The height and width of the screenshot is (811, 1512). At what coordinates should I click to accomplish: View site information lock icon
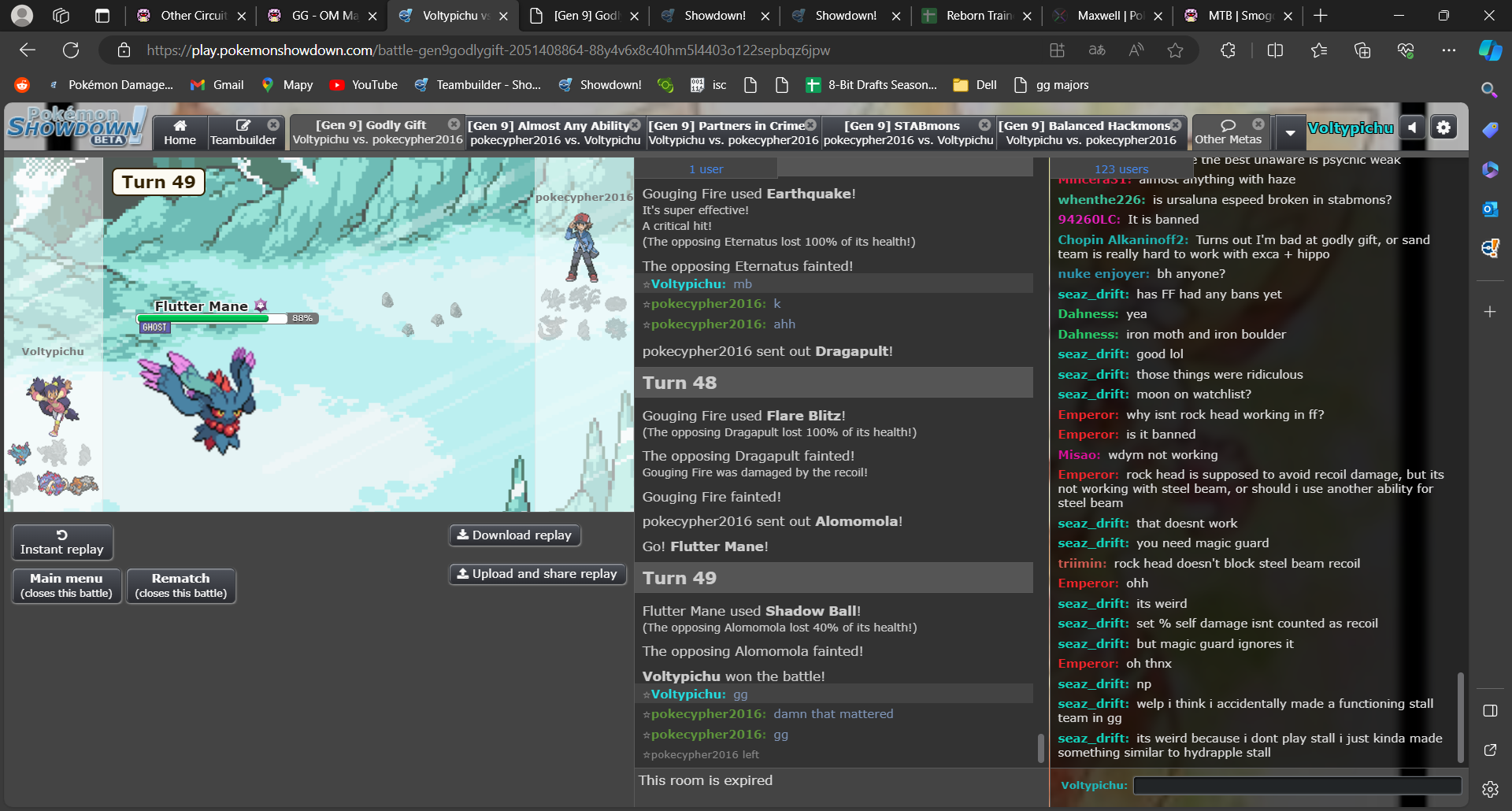tap(124, 50)
